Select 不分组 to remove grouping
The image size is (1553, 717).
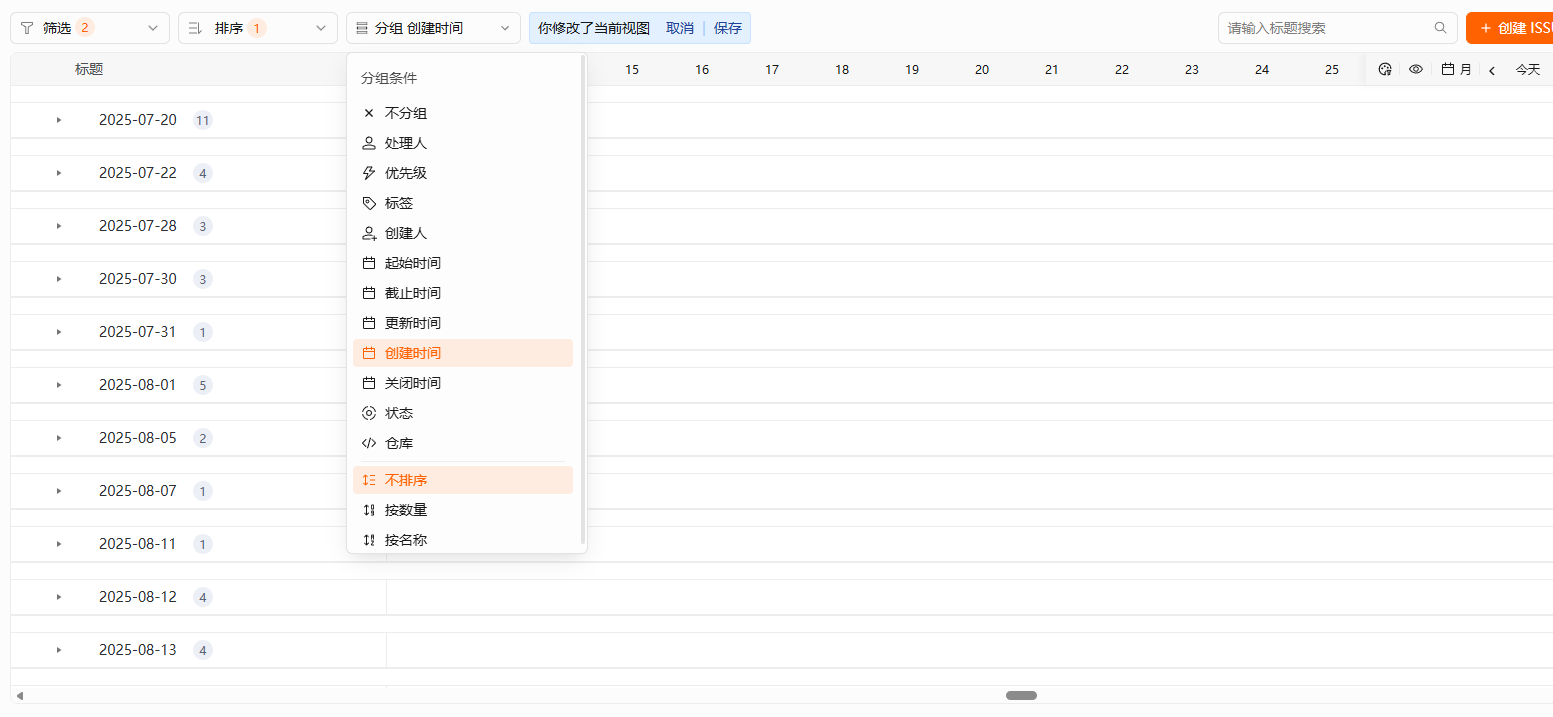coord(404,112)
